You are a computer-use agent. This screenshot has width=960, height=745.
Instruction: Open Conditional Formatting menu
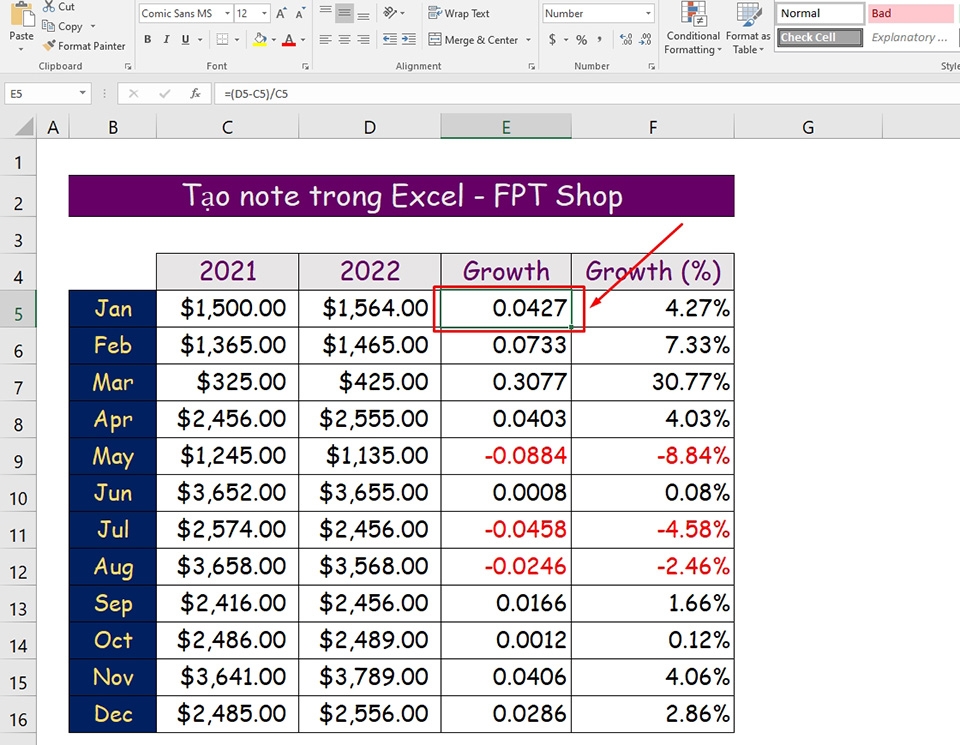[x=693, y=28]
